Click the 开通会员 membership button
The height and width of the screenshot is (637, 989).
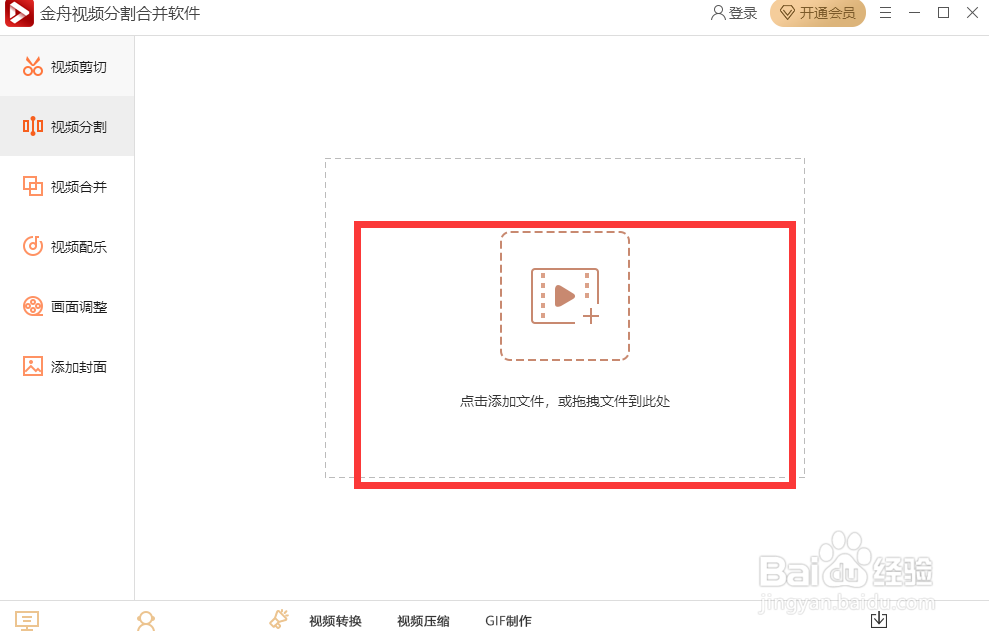click(x=817, y=13)
